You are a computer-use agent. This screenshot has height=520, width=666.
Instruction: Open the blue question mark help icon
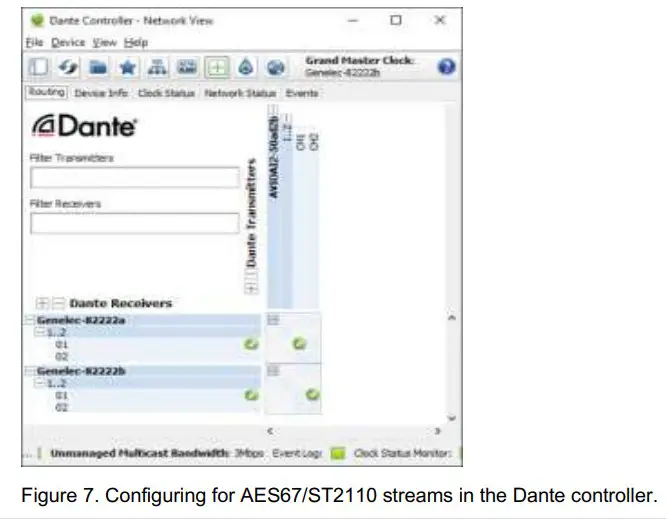click(x=446, y=67)
